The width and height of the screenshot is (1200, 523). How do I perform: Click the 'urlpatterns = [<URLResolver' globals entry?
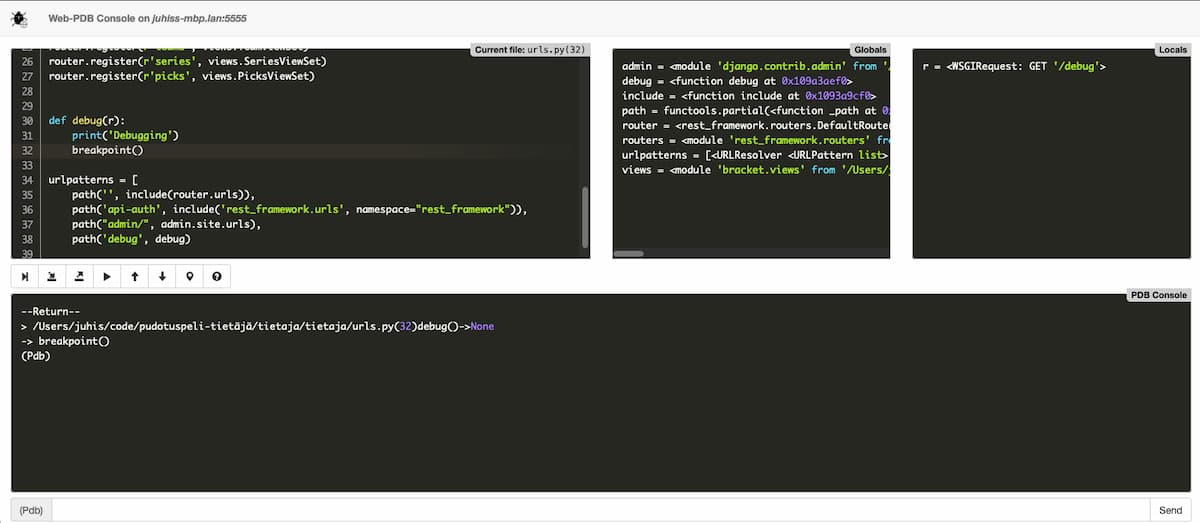[x=755, y=156]
